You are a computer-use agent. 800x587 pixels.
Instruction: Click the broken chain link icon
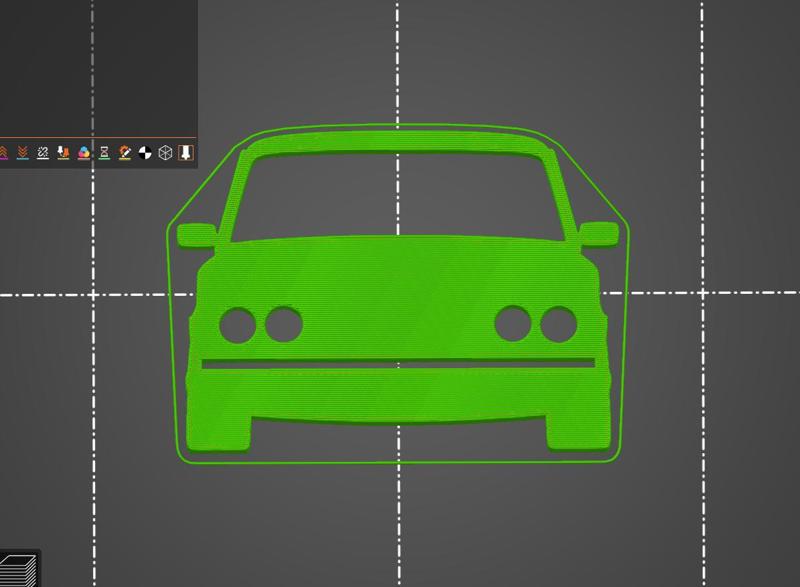43,152
